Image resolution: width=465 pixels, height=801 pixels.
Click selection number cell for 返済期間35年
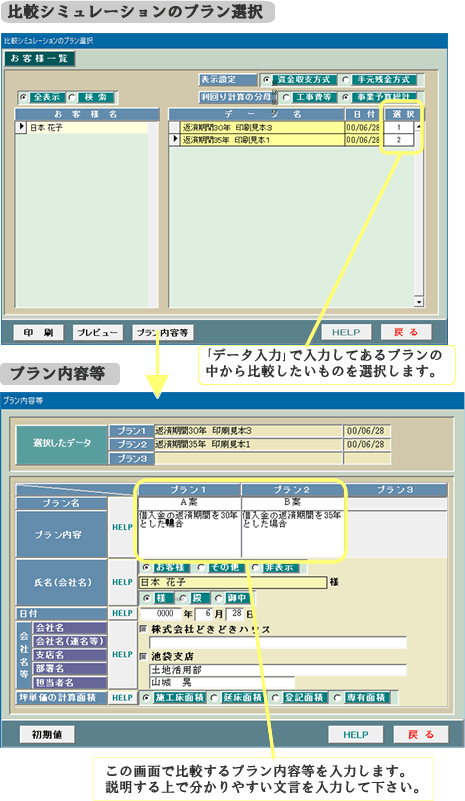399,139
